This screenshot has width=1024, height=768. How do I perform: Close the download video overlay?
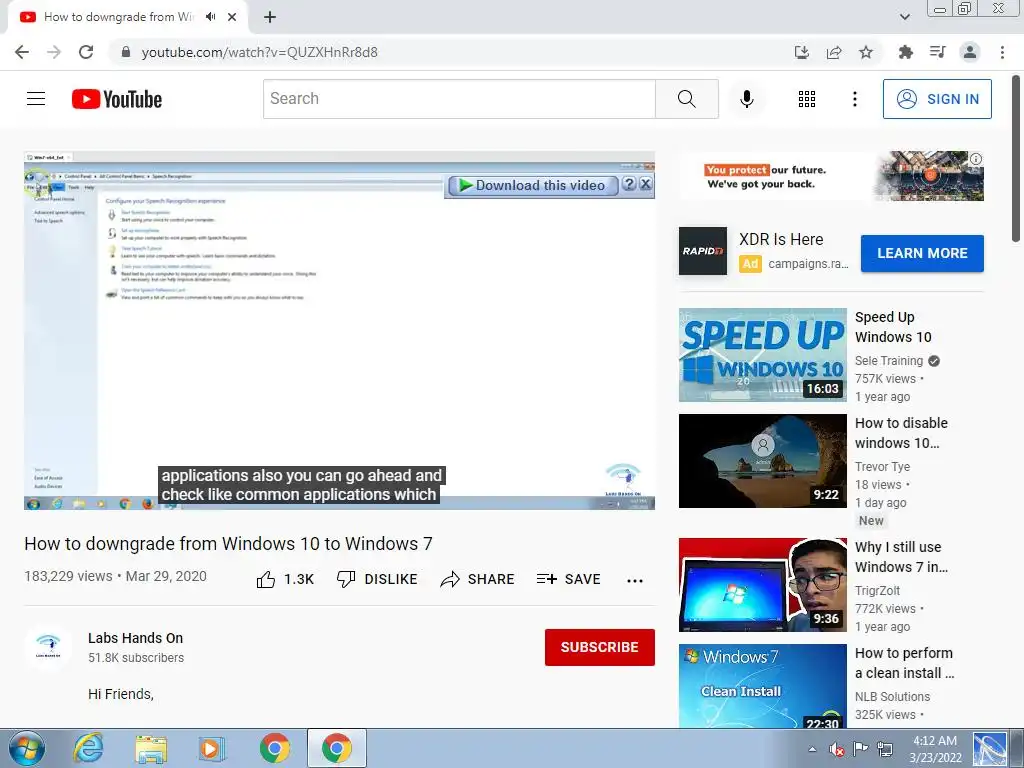tap(645, 184)
